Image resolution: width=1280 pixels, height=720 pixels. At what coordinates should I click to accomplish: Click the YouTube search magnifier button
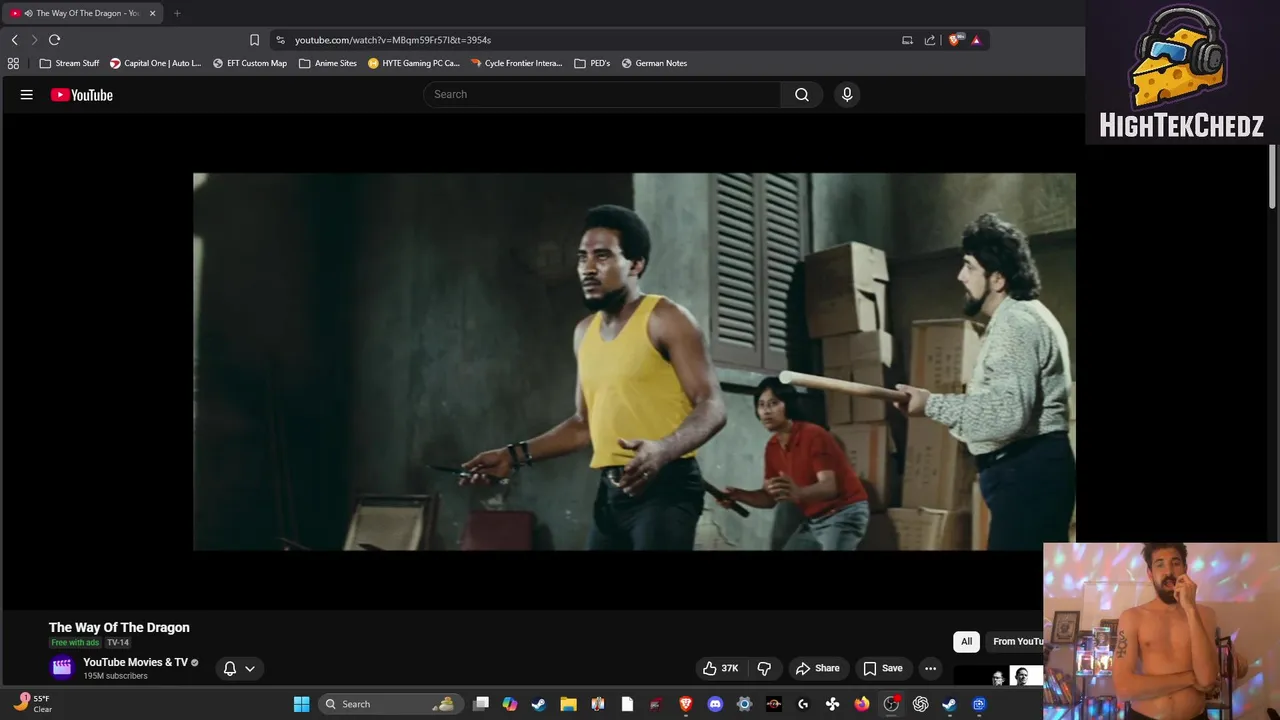[x=802, y=94]
